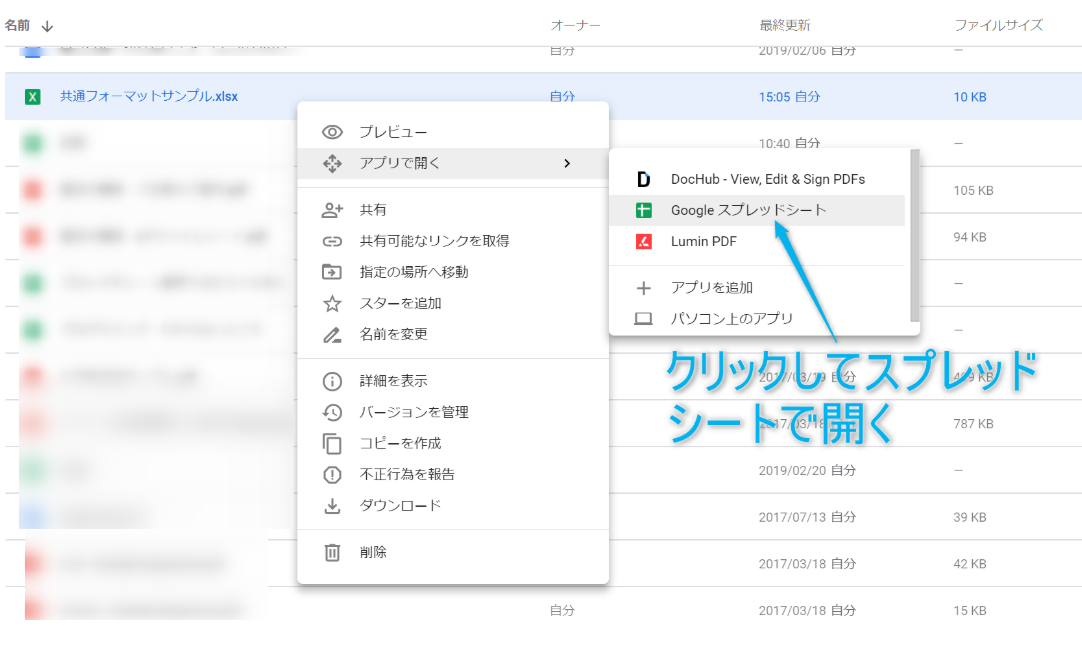Screen dimensions: 1082x654
Task: Click the trash can delete icon
Action: 332,552
